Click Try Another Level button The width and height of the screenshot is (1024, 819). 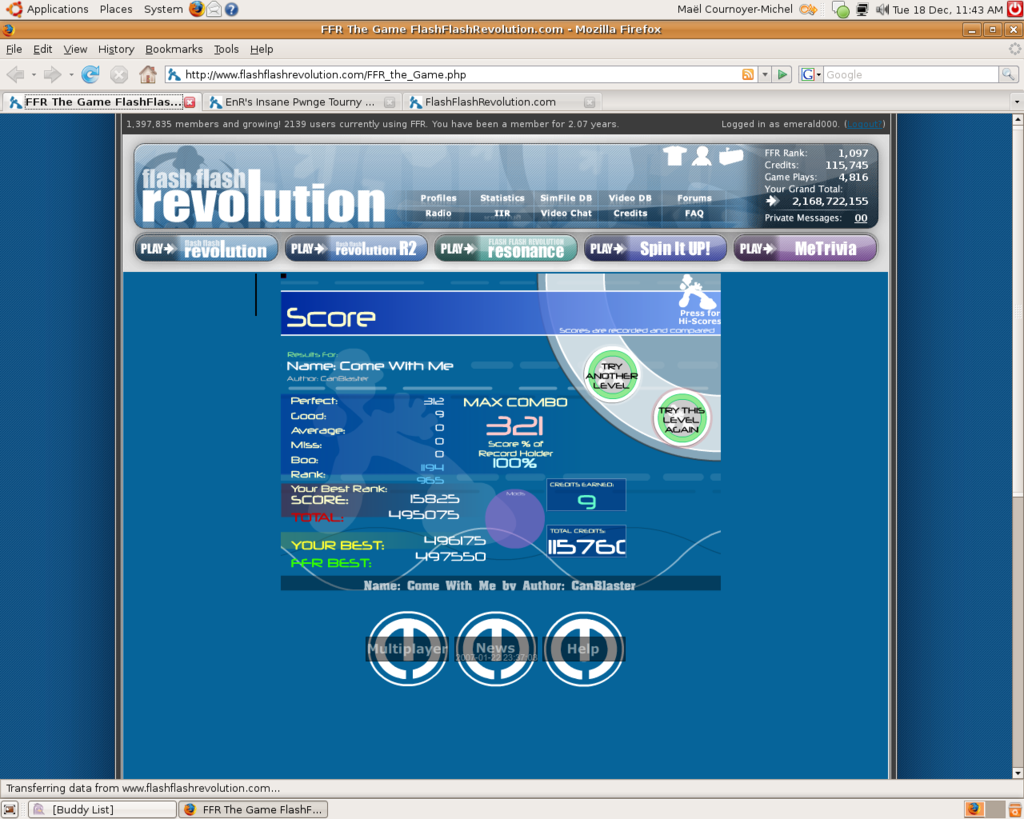click(x=611, y=375)
